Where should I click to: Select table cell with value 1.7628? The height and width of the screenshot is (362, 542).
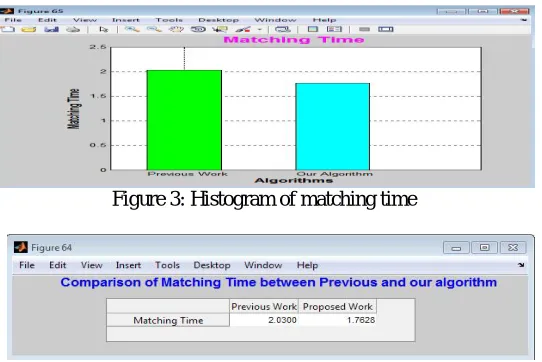click(x=337, y=320)
